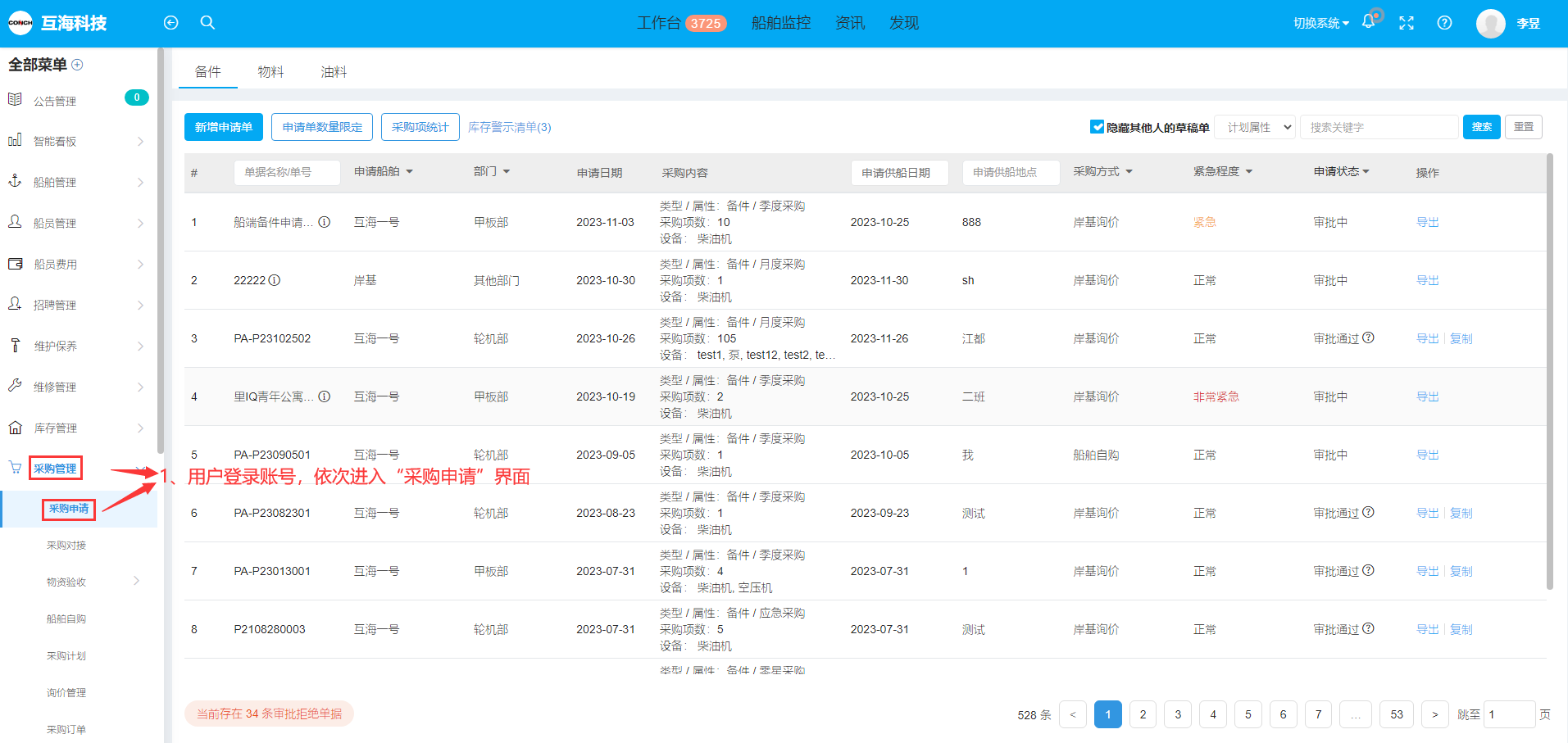Click the 重置 button
This screenshot has width=1568, height=743.
(x=1524, y=127)
